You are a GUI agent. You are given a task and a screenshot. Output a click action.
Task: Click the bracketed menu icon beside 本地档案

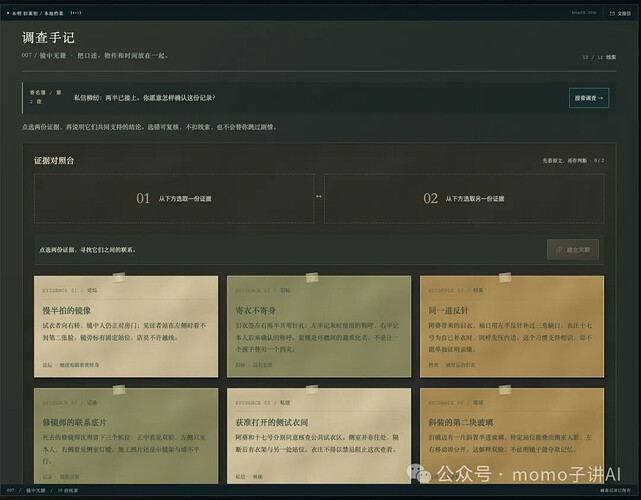(76, 13)
